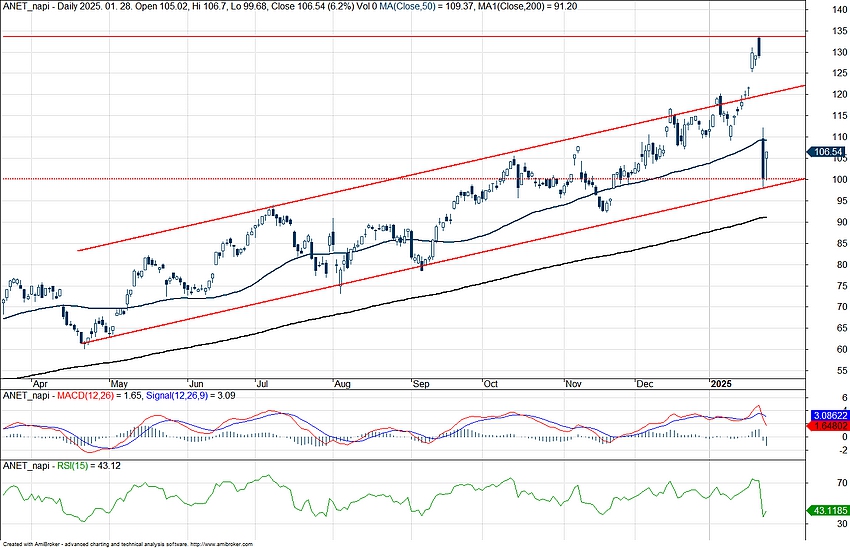
Task: Click the 'RSI(15) = 43.12' label
Action: coord(89,466)
